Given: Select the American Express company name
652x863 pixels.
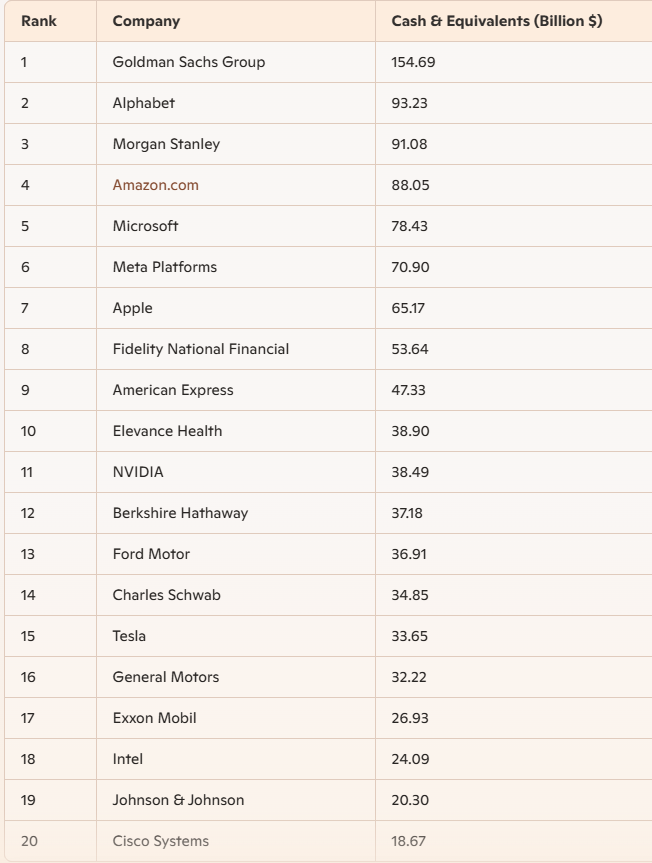Looking at the screenshot, I should [x=172, y=390].
